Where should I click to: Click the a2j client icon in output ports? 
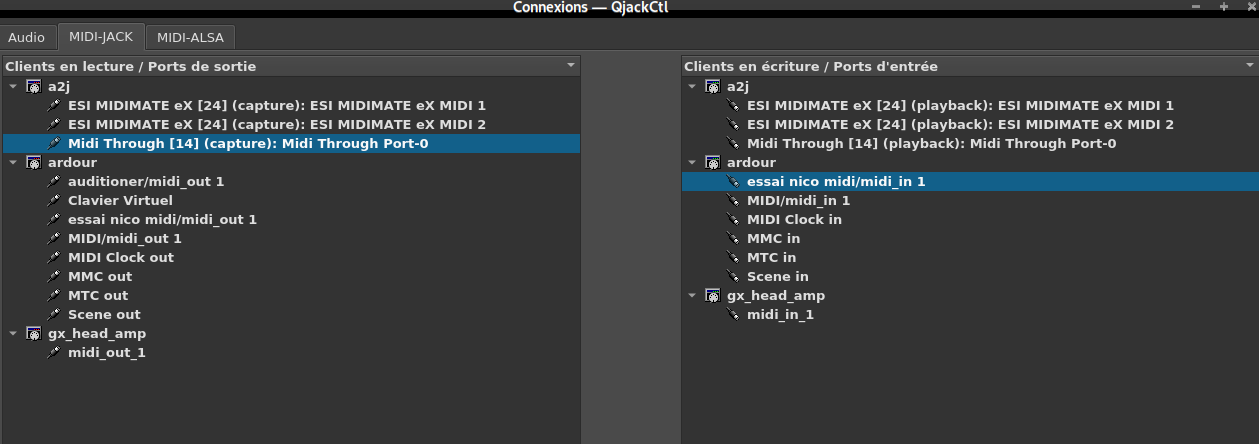[x=34, y=87]
